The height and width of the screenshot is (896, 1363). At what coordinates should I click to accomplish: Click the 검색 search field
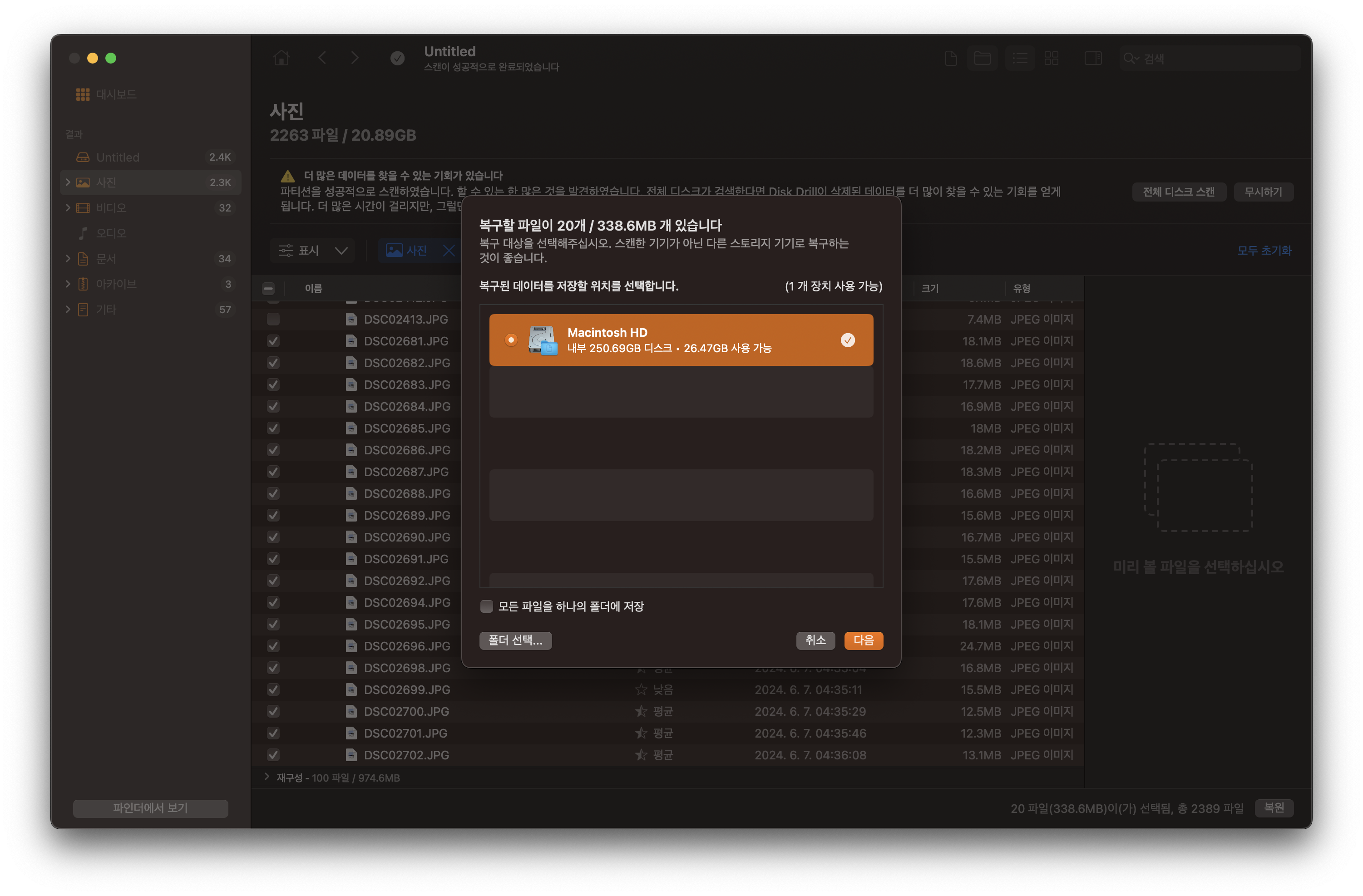tap(1214, 59)
